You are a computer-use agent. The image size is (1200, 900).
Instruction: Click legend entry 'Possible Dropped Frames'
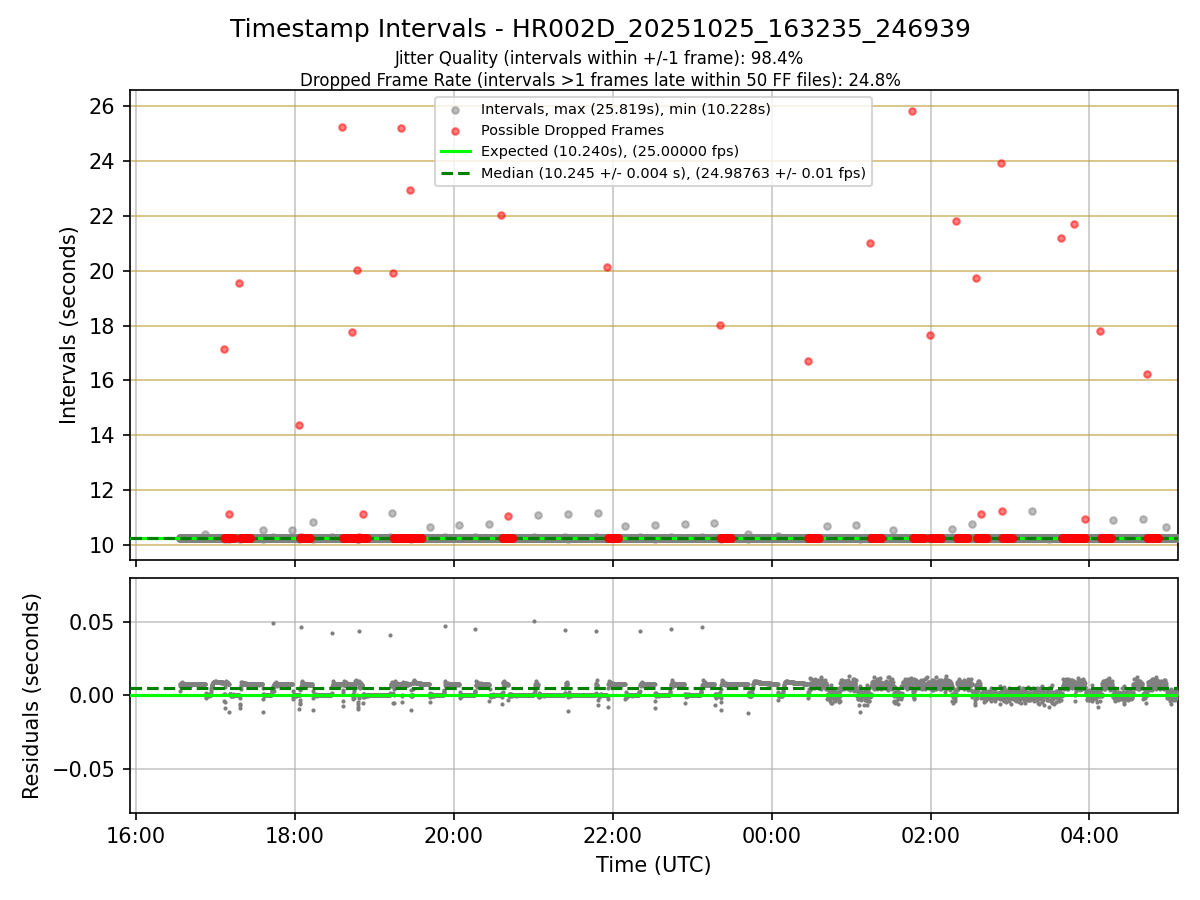(572, 130)
